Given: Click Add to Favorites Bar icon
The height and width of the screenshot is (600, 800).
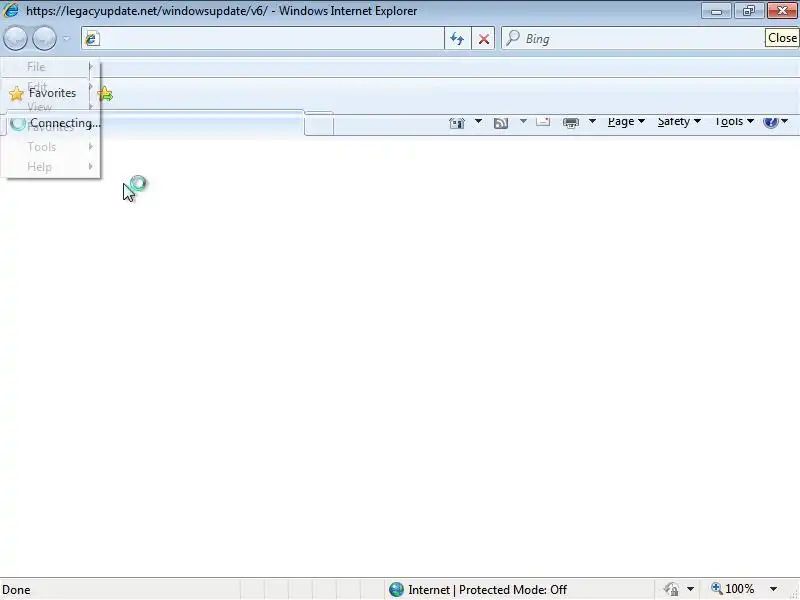Looking at the screenshot, I should [x=105, y=94].
